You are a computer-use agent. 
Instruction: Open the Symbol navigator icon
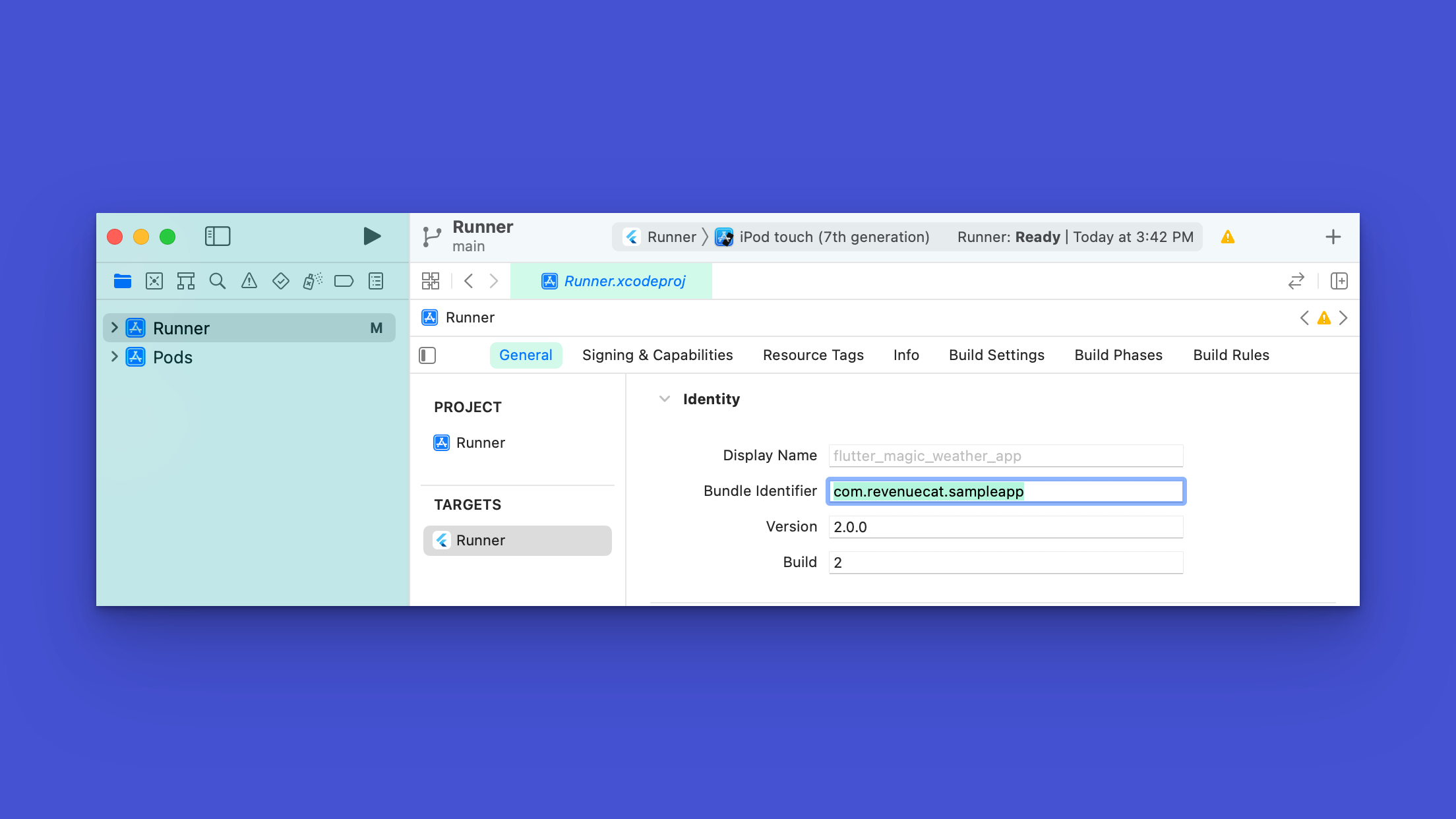pyautogui.click(x=186, y=282)
